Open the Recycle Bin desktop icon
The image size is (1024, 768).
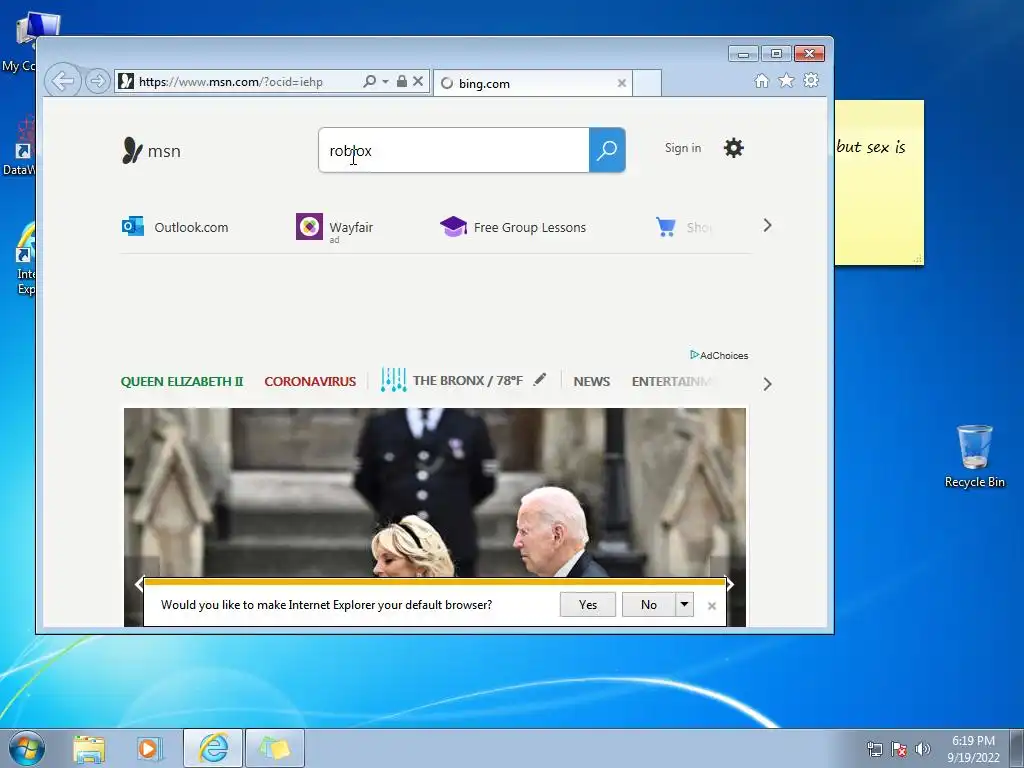pos(974,456)
